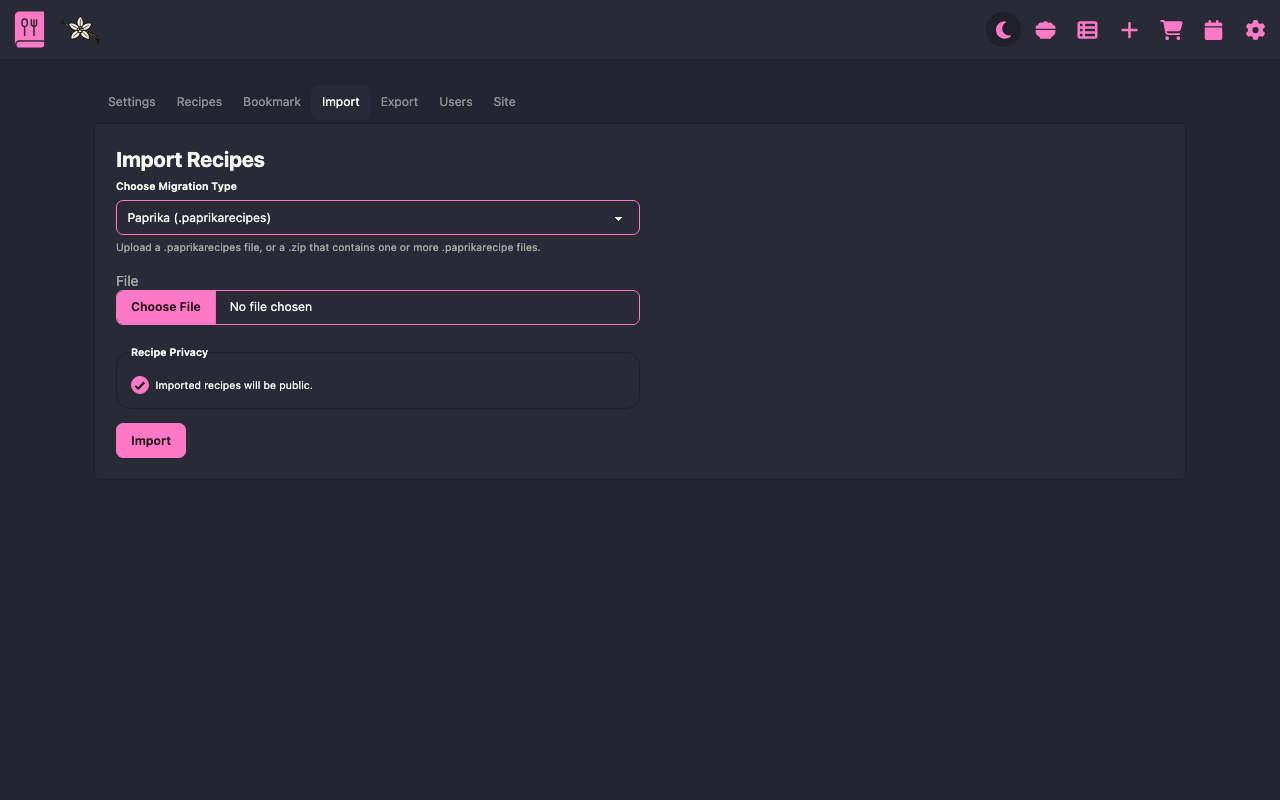
Task: Select the Import tab
Action: click(341, 102)
